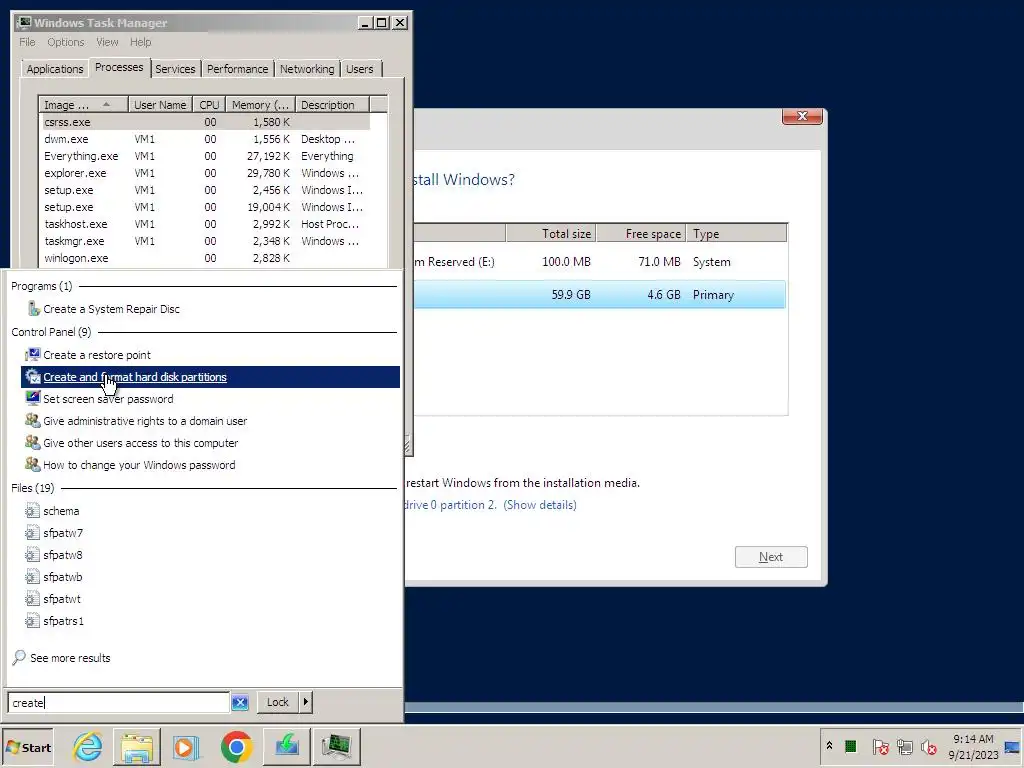The image size is (1024, 768).
Task: Select the 59.9 GB Primary partition row
Action: (x=600, y=295)
